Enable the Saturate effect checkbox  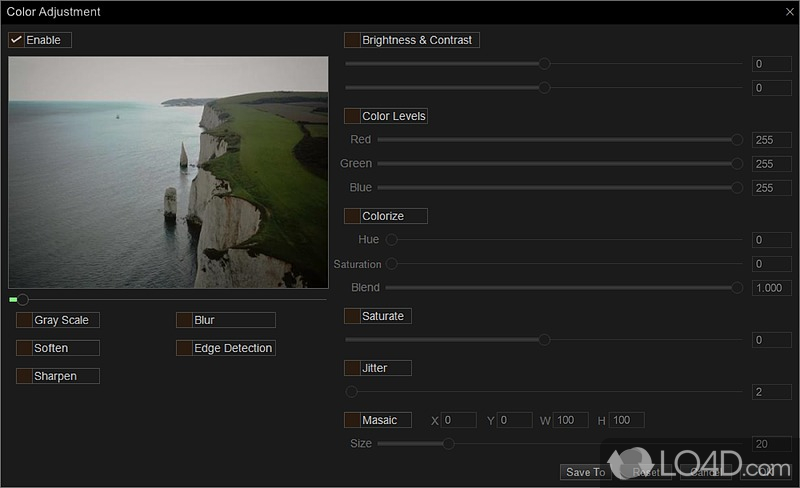click(x=352, y=316)
